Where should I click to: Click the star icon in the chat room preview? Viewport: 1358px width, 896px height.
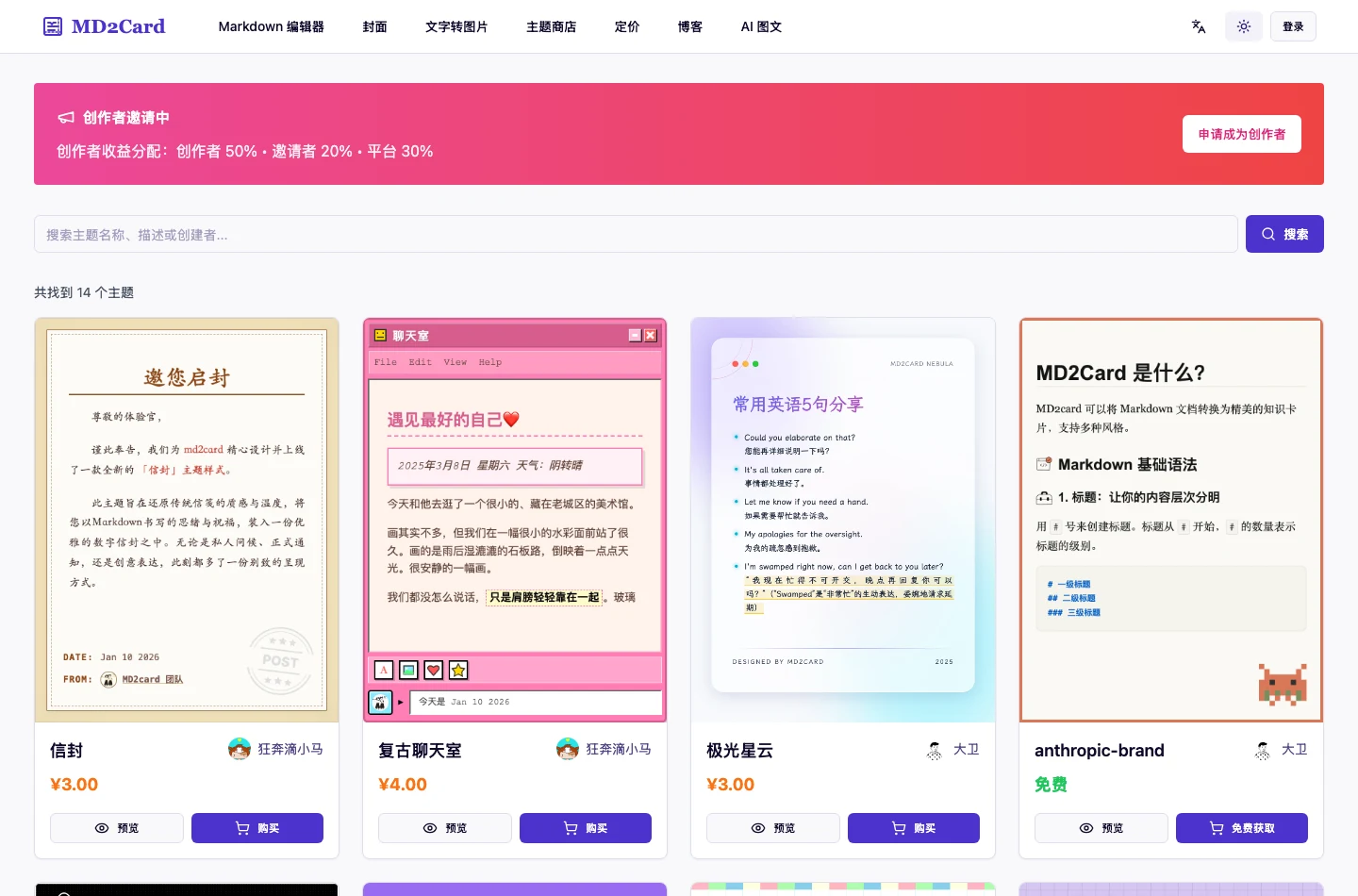click(x=458, y=671)
